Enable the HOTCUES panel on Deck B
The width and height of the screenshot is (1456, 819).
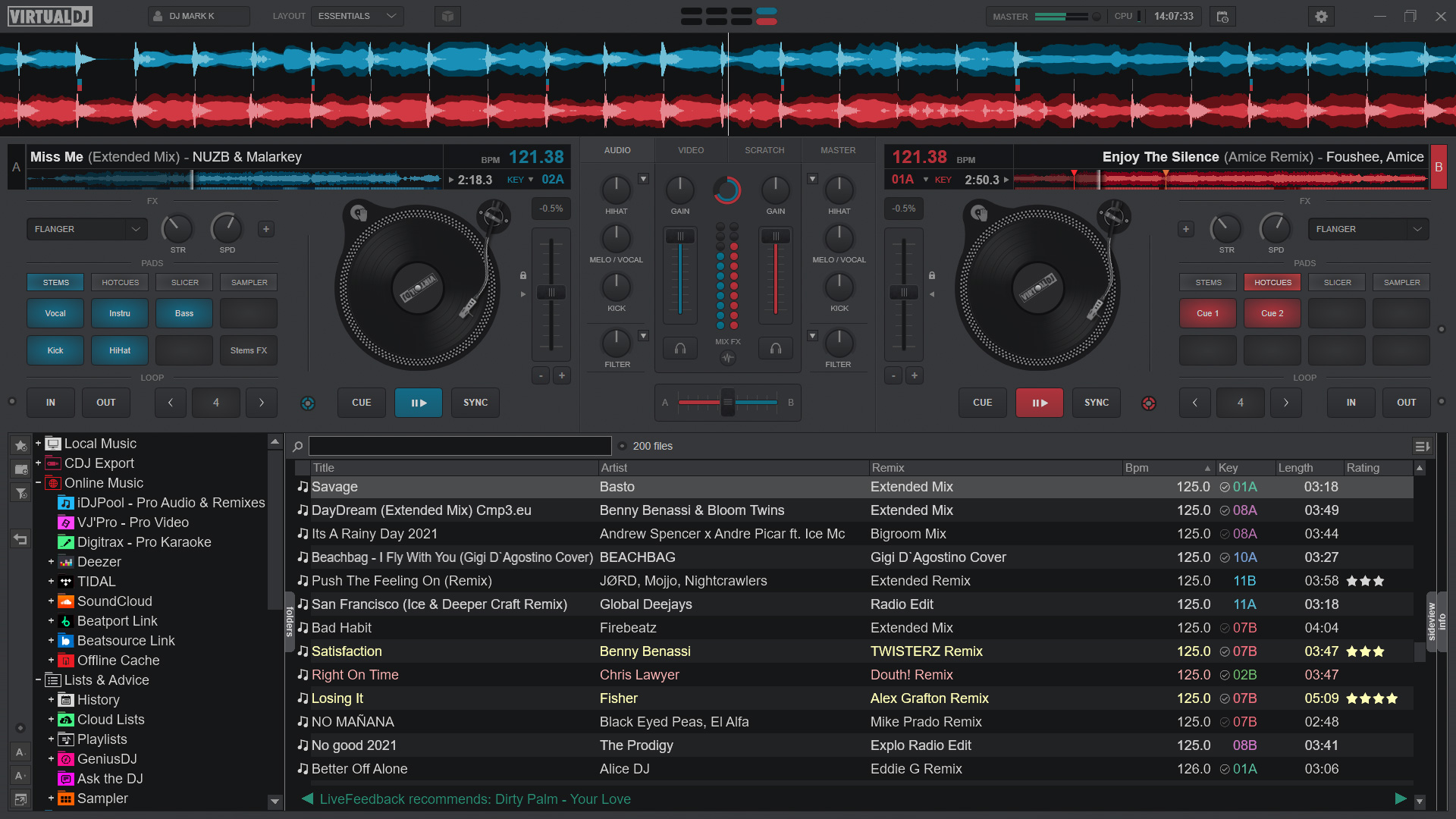[x=1272, y=282]
